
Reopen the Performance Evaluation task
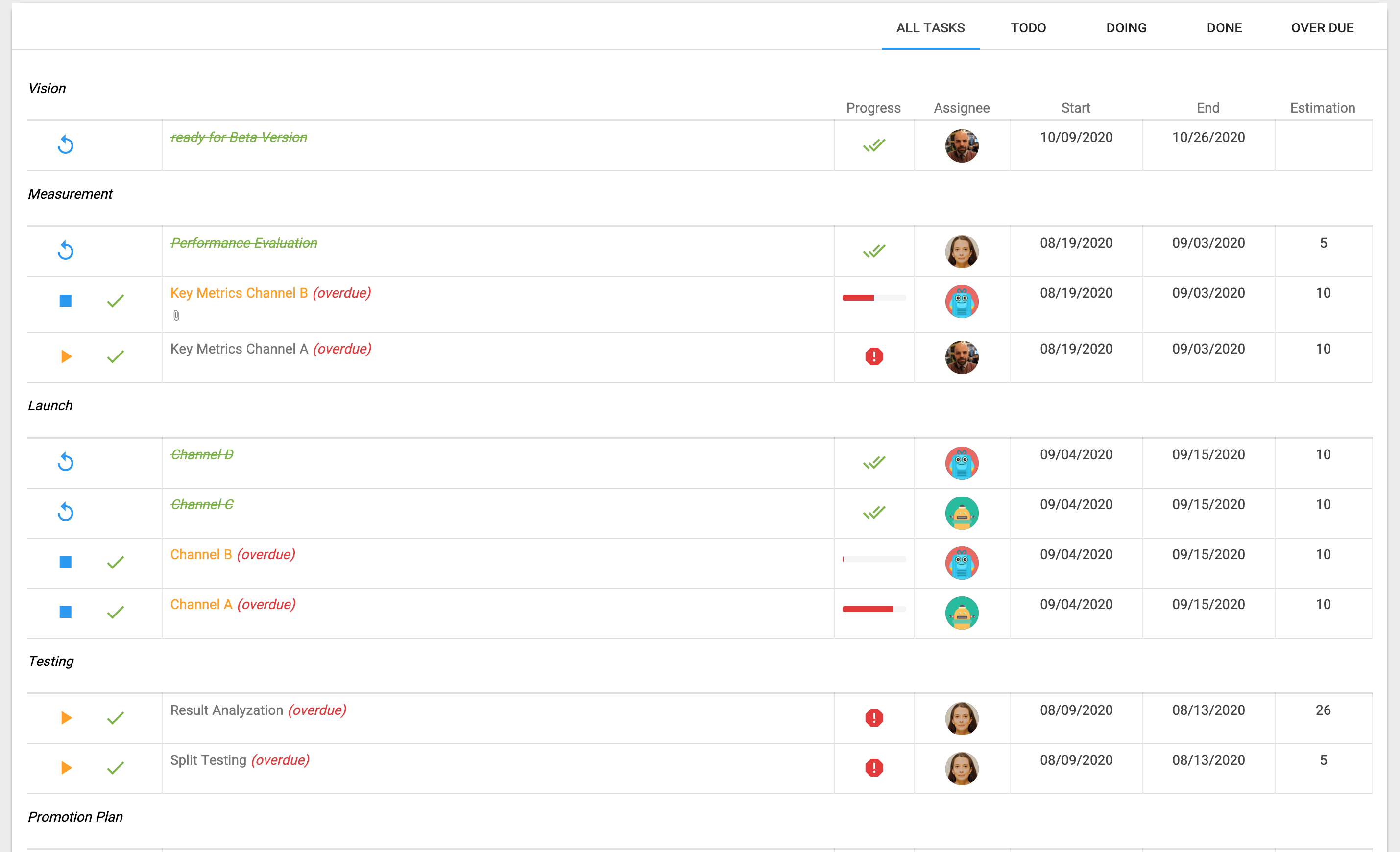[x=65, y=251]
